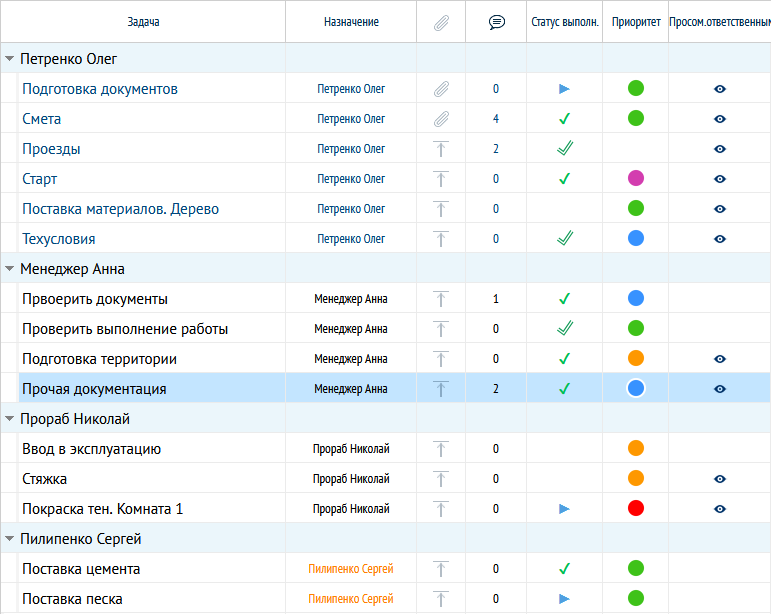Image resolution: width=771 pixels, height=614 pixels.
Task: Click the upload arrow in the Покраска тен. Комната 1 row
Action: point(441,509)
